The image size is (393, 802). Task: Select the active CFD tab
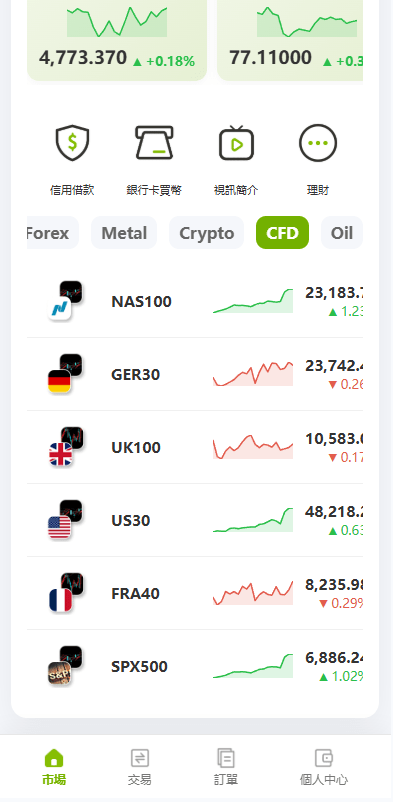282,233
